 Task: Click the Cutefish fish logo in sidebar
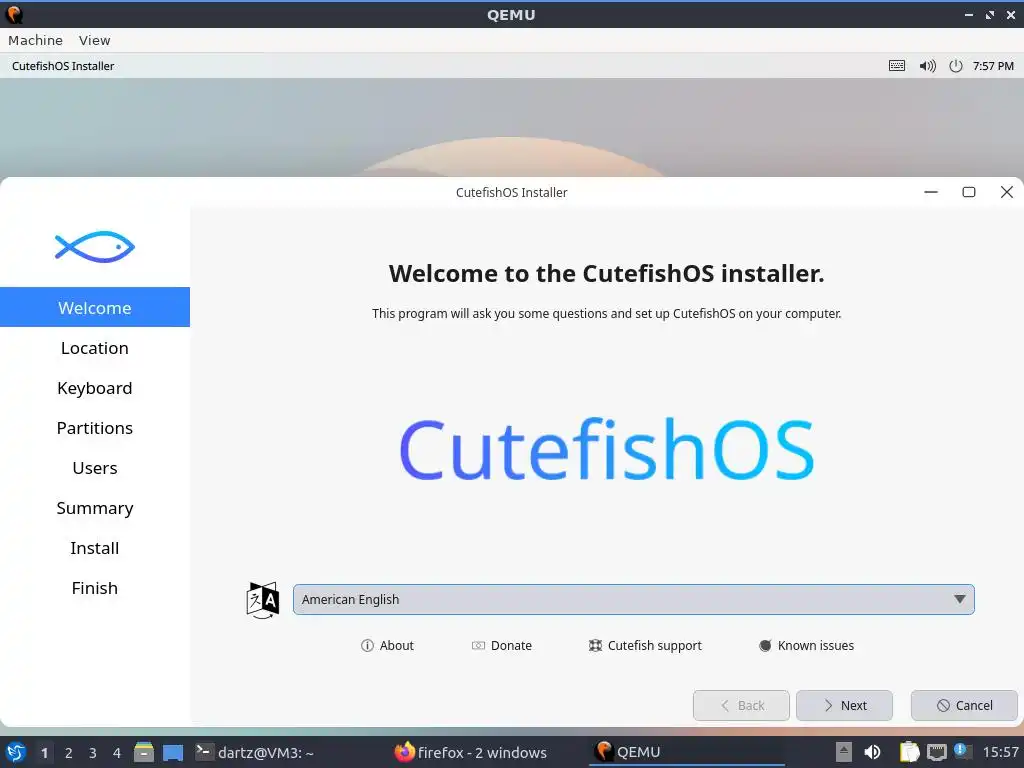point(95,247)
